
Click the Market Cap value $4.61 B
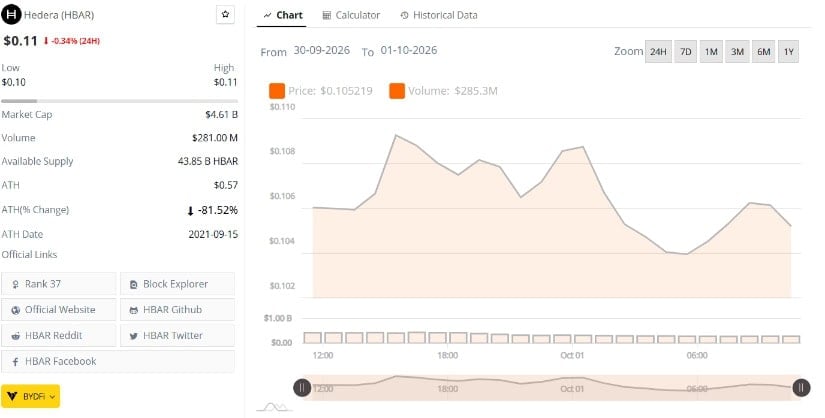pyautogui.click(x=222, y=114)
